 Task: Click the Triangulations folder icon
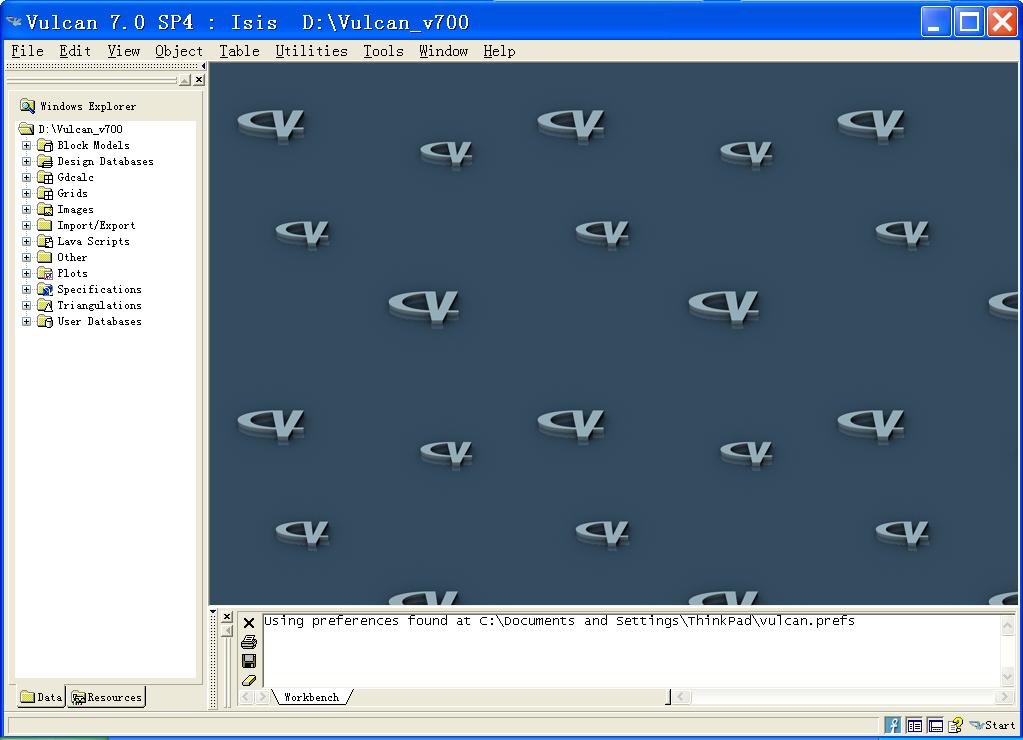[45, 305]
